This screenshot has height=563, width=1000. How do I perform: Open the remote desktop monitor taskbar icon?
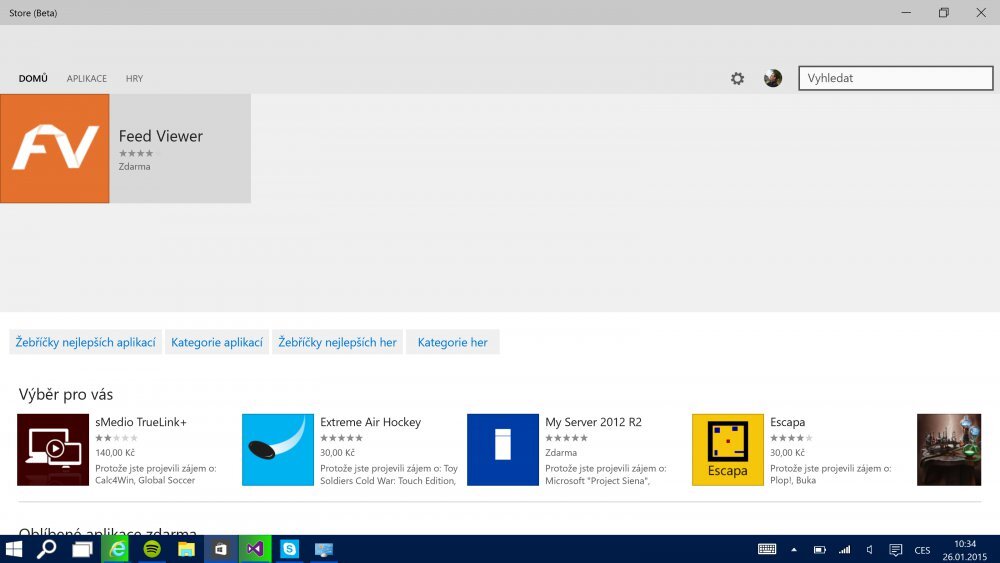[324, 549]
